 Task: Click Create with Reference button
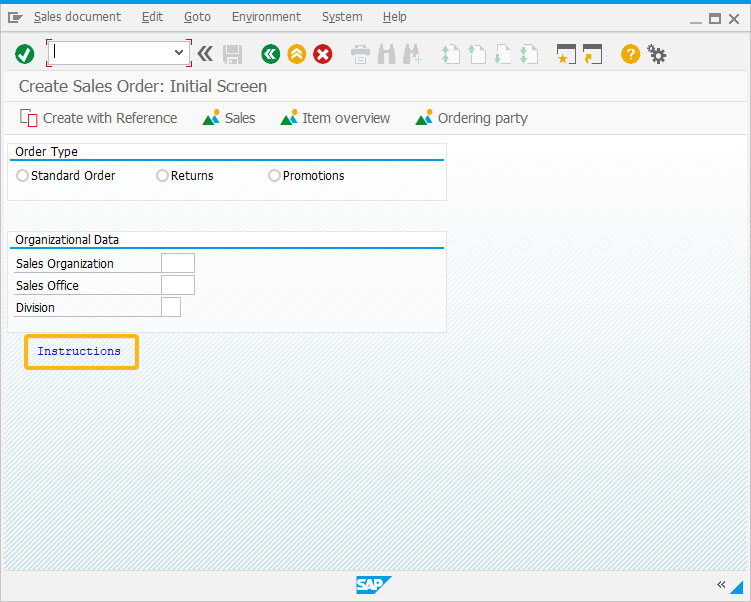click(x=98, y=118)
